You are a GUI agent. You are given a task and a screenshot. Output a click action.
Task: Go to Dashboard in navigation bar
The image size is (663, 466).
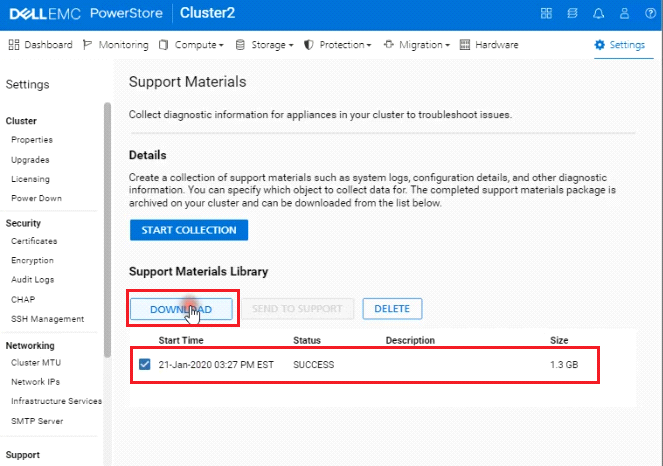point(40,45)
